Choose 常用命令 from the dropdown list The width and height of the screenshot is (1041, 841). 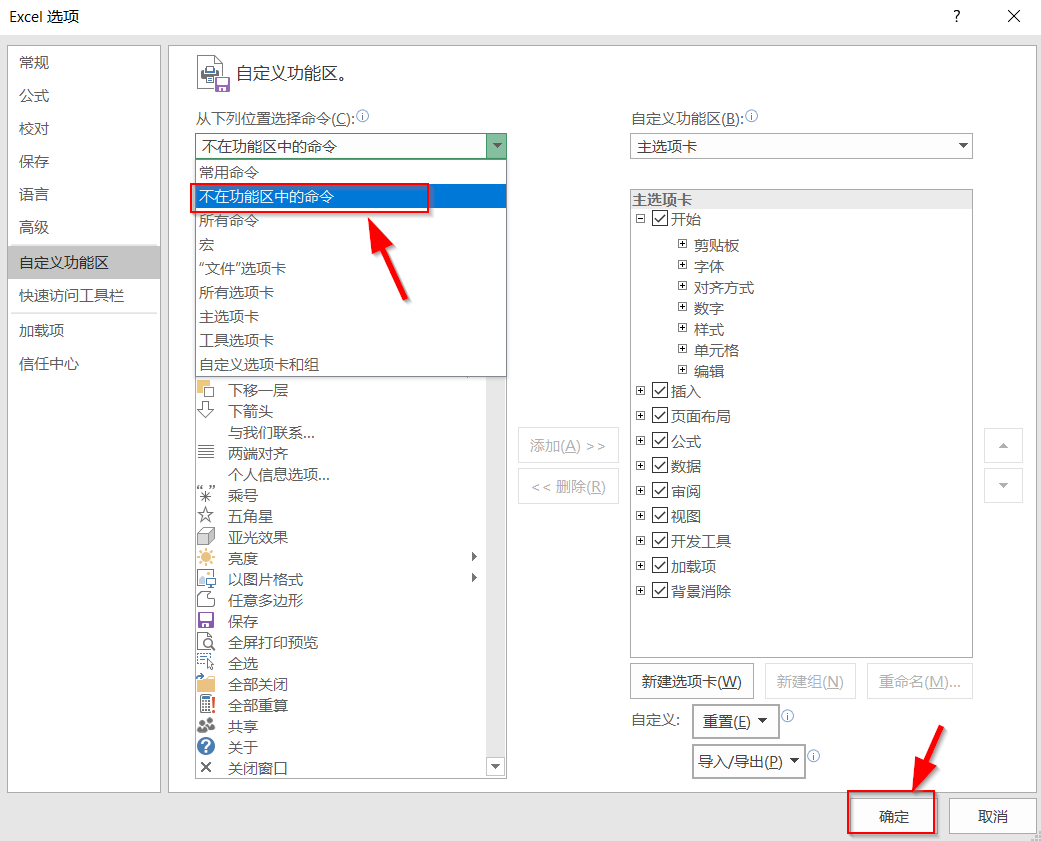[x=351, y=173]
